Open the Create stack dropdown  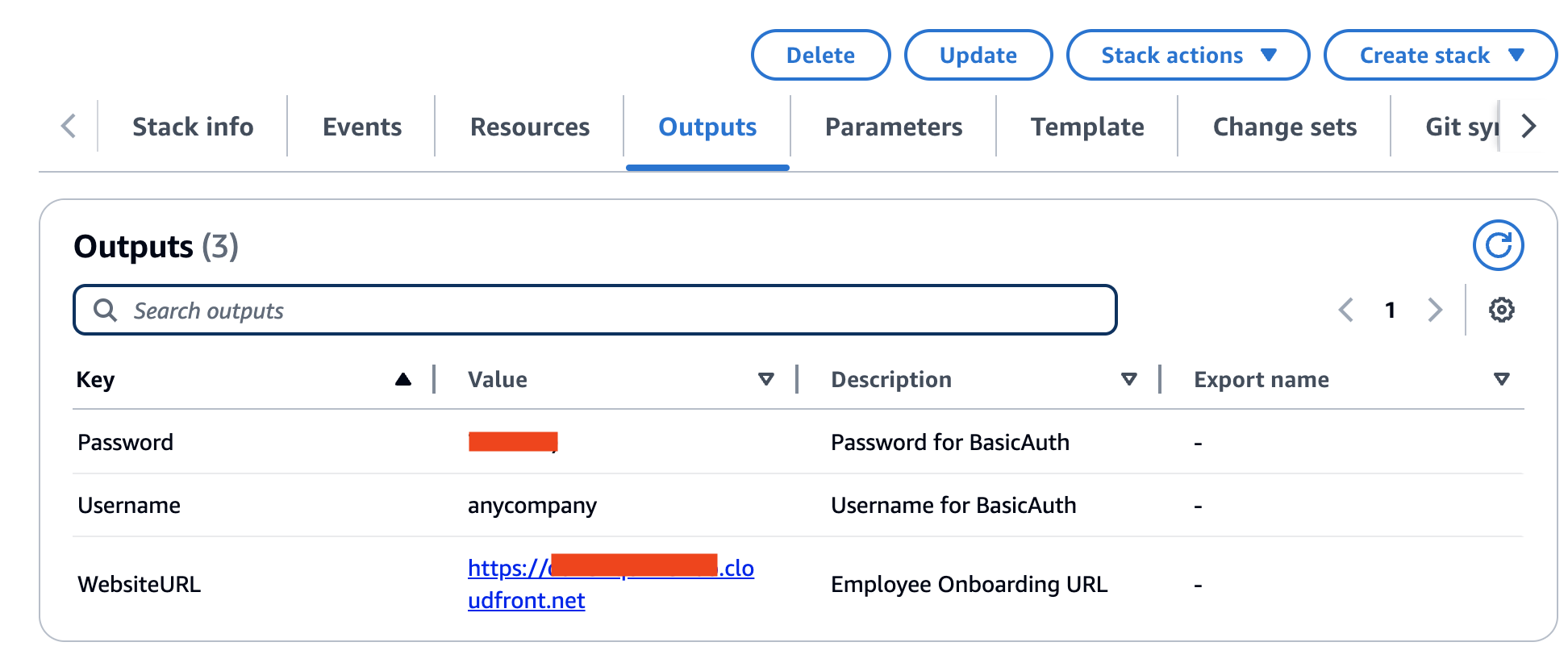[x=1440, y=55]
